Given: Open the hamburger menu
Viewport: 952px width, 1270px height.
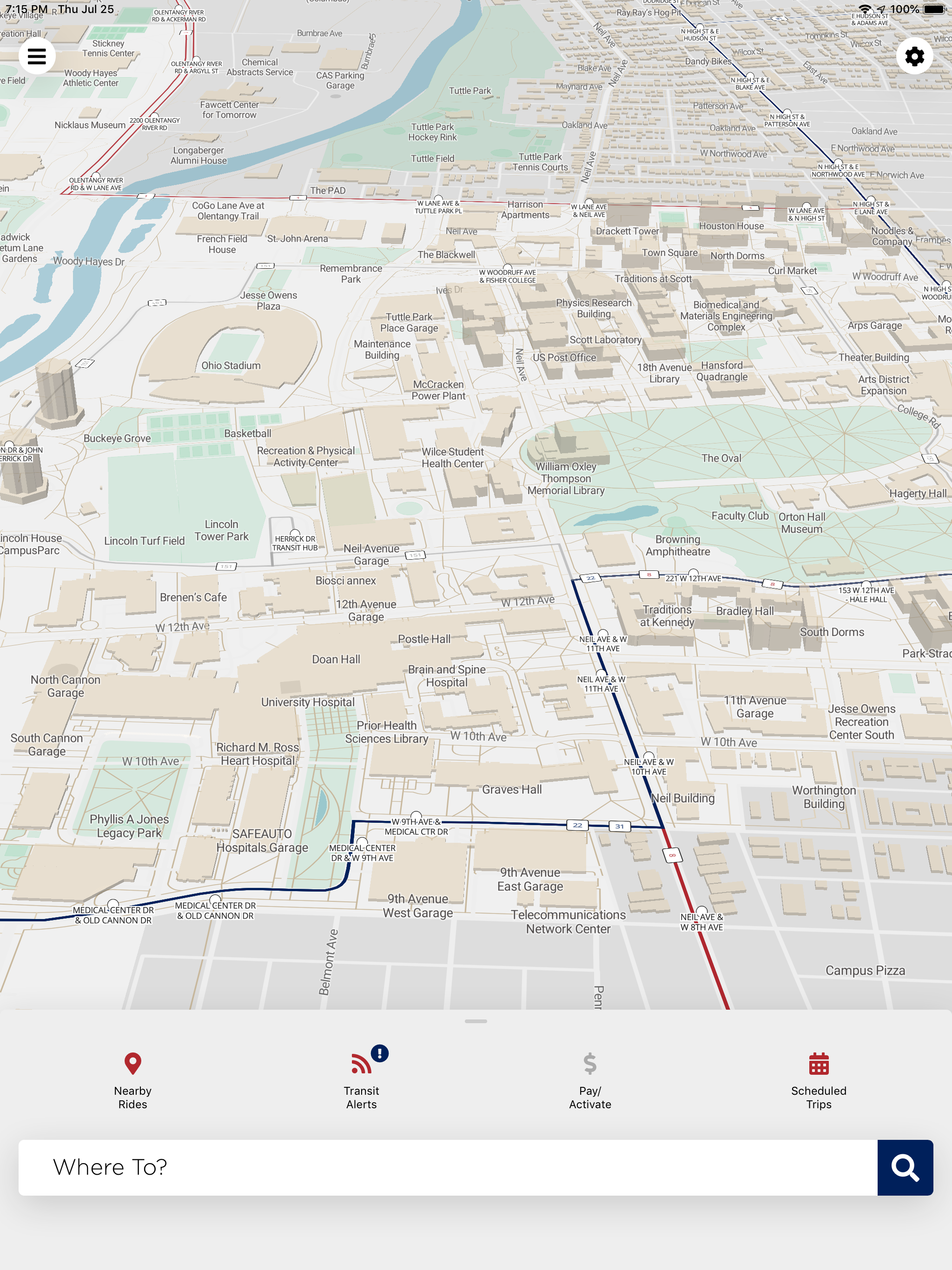Looking at the screenshot, I should pyautogui.click(x=37, y=56).
